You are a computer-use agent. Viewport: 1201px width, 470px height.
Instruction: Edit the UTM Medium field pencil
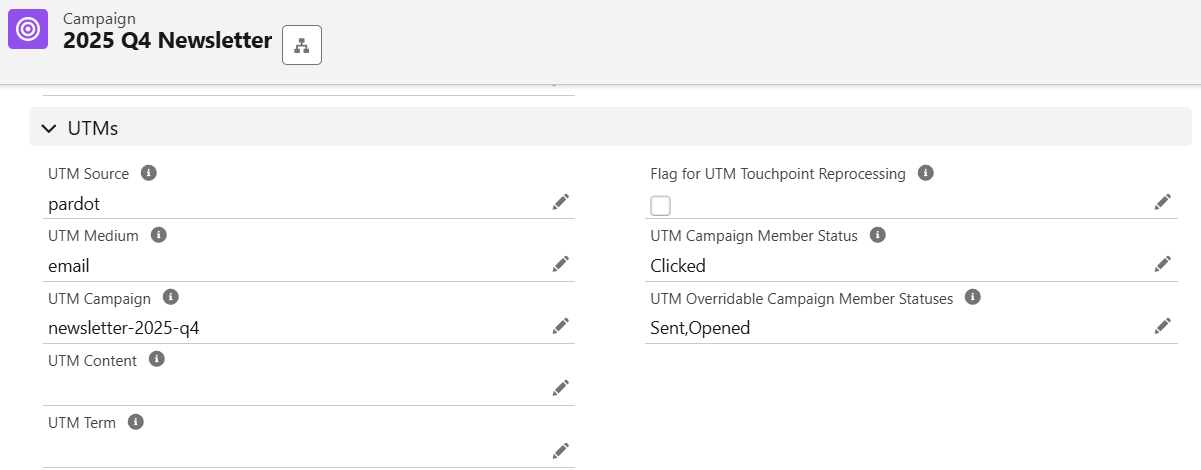coord(561,264)
